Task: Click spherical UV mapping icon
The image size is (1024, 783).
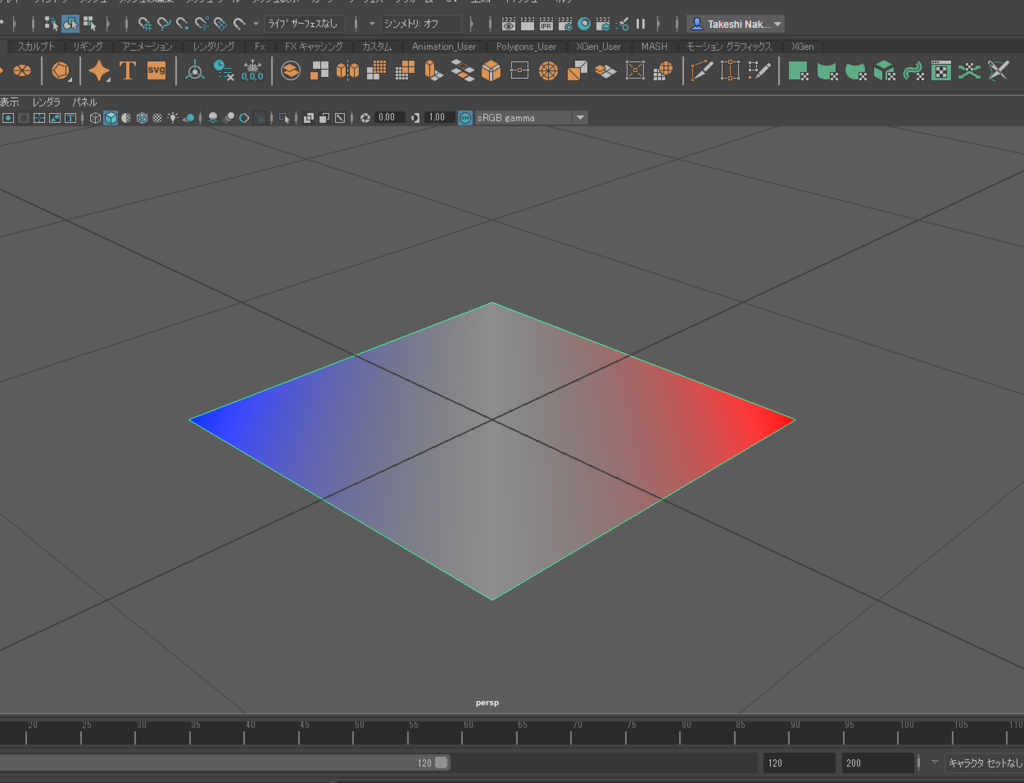Action: click(x=856, y=71)
